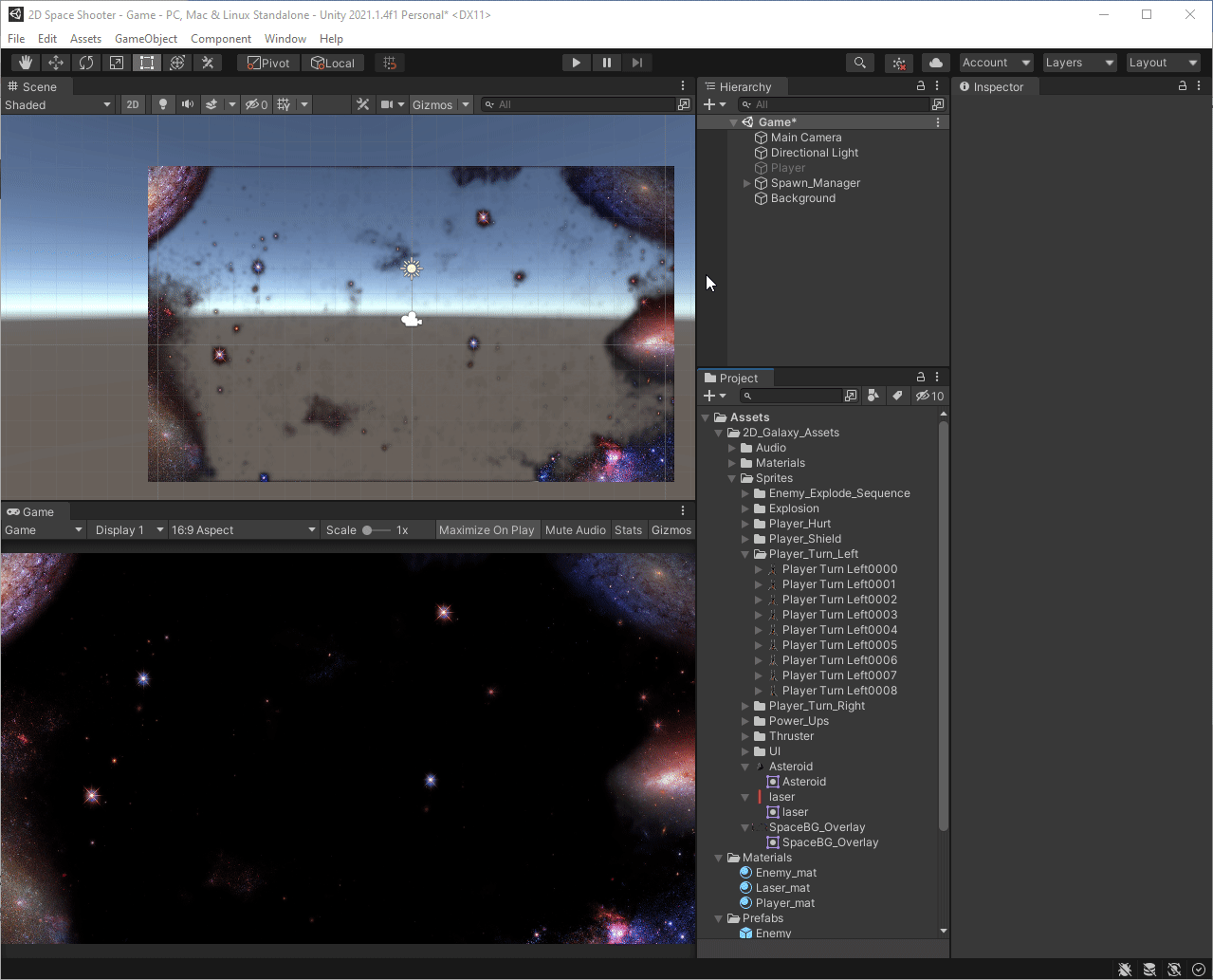Open Collab services icon
The image size is (1213, 980).
[x=898, y=63]
